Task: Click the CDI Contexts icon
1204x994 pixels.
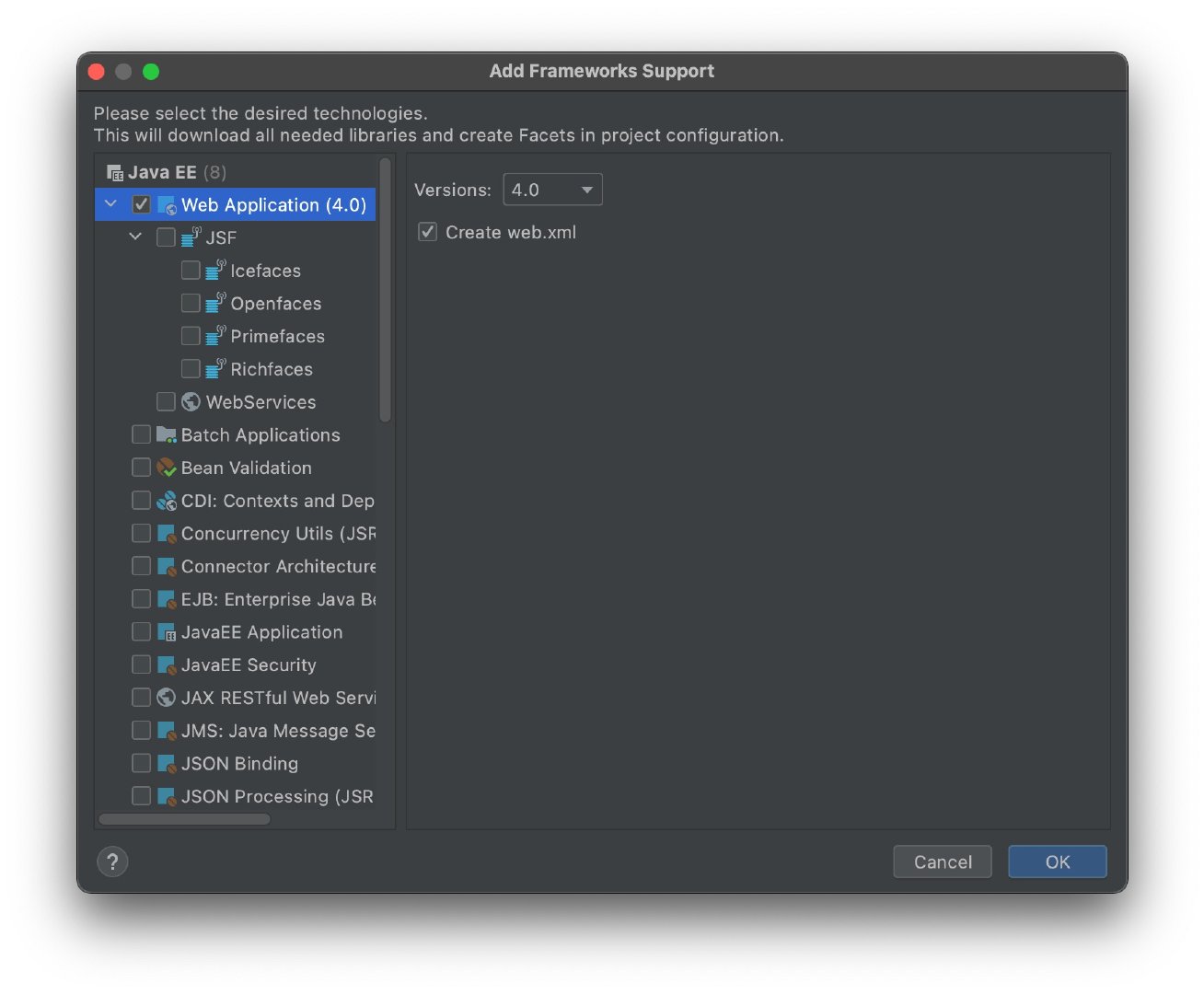Action: (167, 501)
